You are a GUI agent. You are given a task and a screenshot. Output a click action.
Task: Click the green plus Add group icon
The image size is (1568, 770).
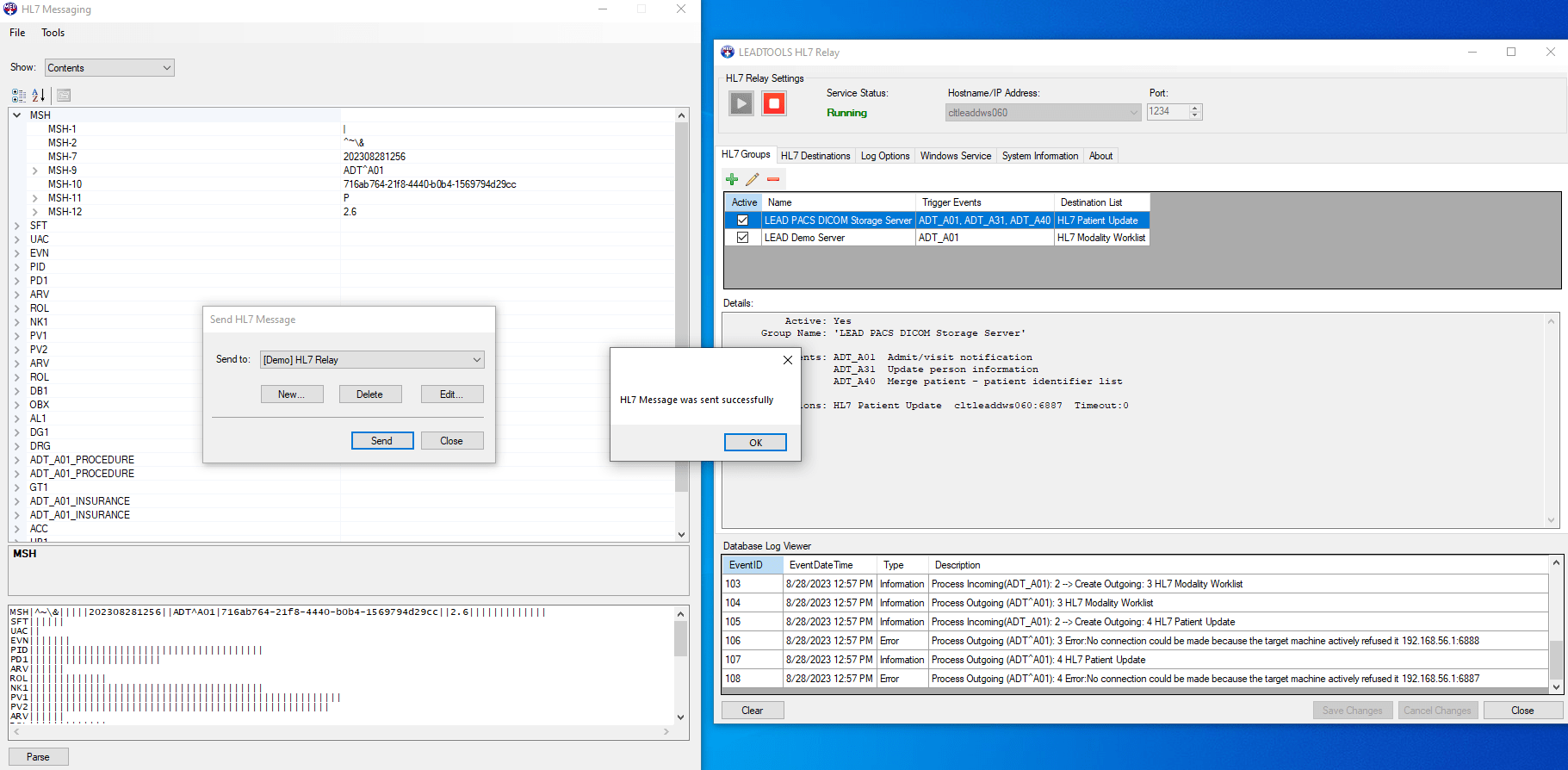pyautogui.click(x=732, y=179)
